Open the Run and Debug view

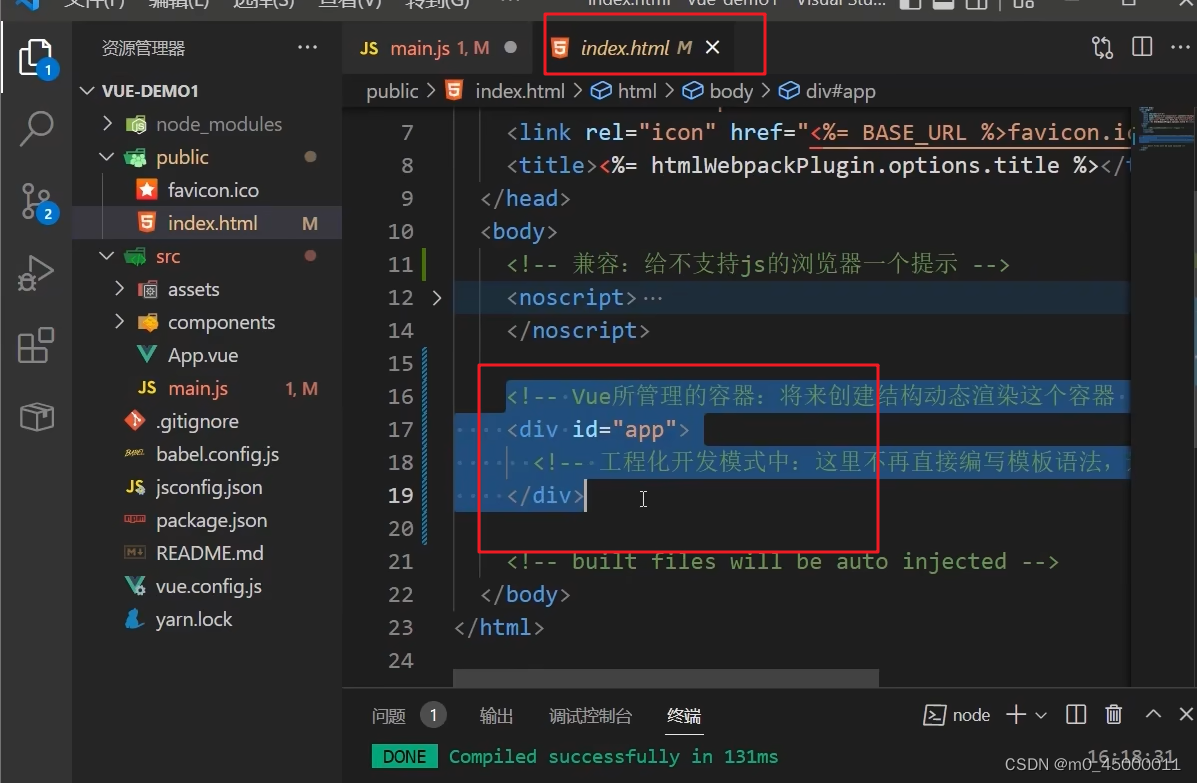[36, 270]
